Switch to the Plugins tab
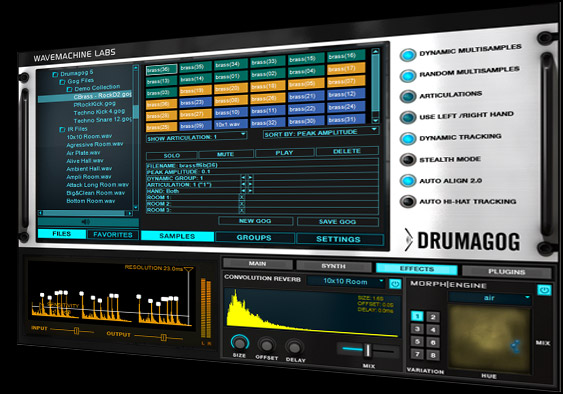The width and height of the screenshot is (563, 394). pyautogui.click(x=507, y=272)
